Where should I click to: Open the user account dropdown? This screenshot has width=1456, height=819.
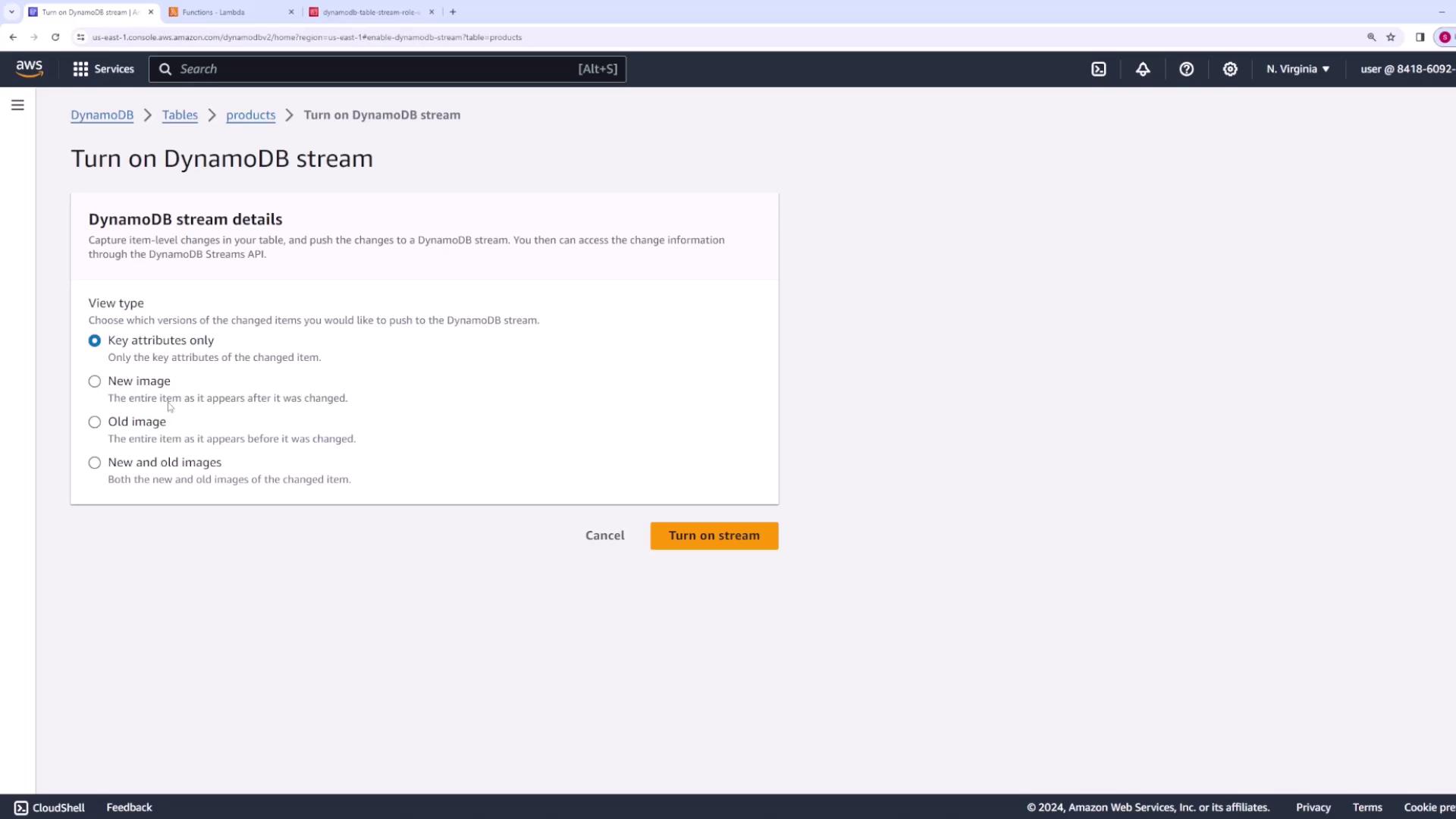tap(1405, 69)
